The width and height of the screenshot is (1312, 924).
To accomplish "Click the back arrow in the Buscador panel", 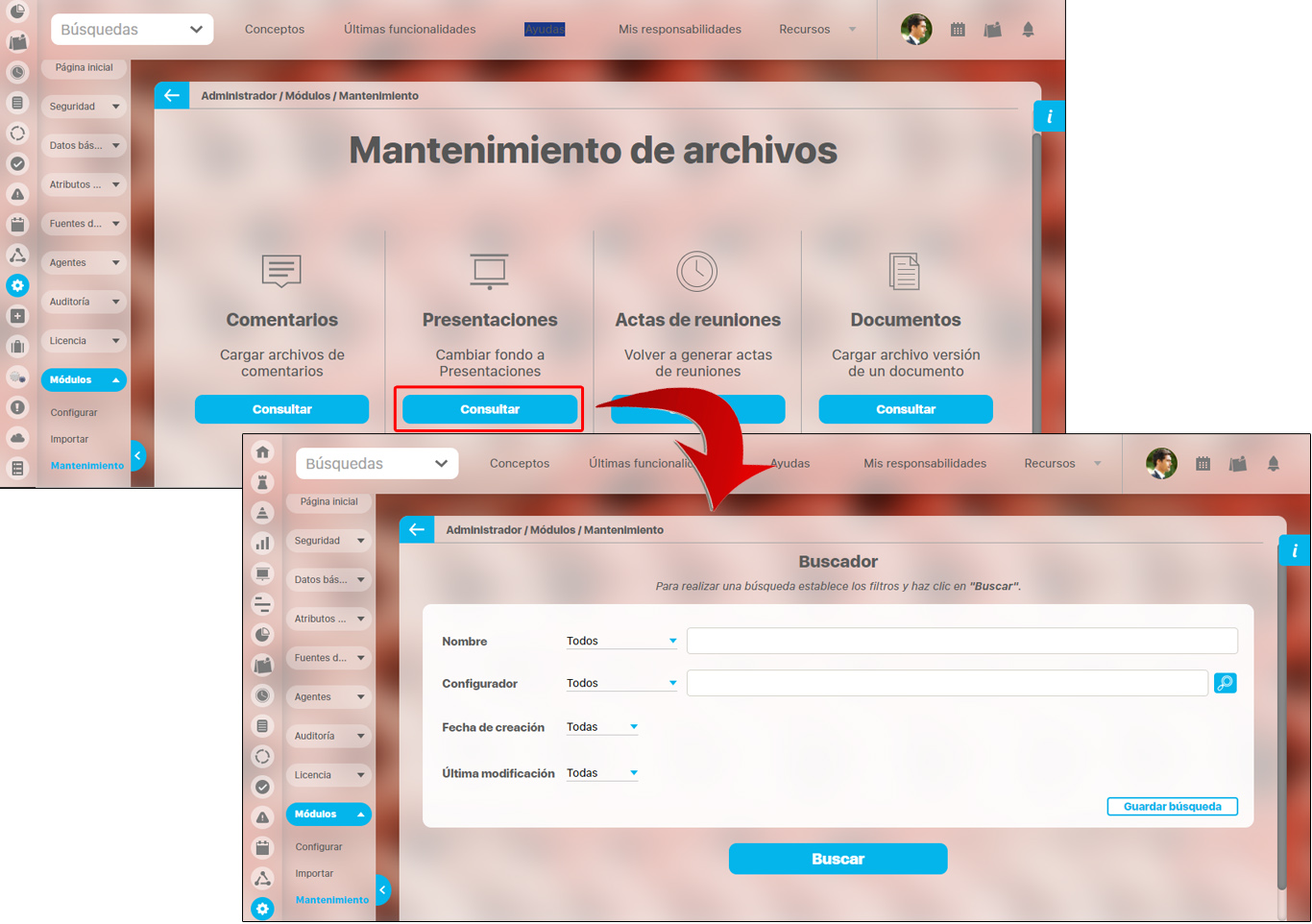I will [416, 529].
